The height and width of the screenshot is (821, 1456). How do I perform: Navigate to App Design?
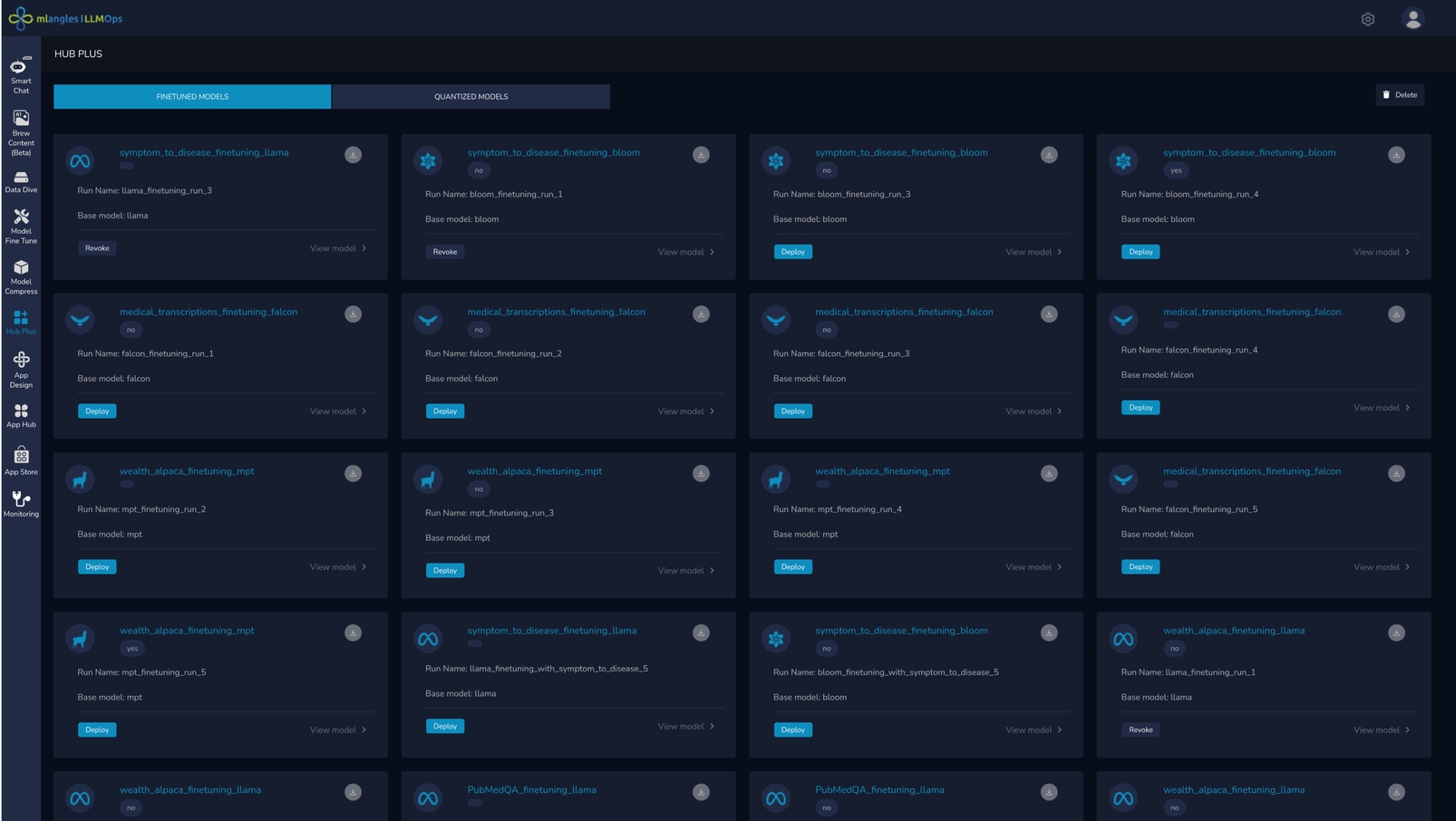(21, 369)
